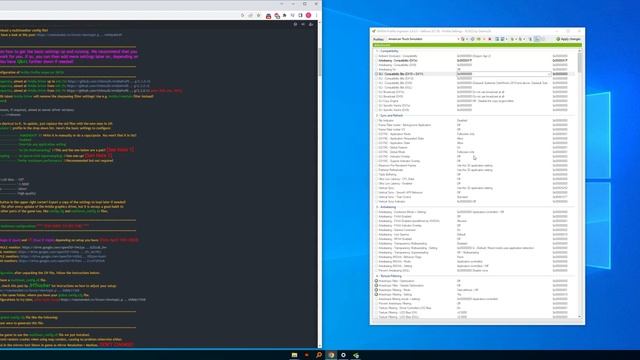This screenshot has height=360, width=640.
Task: Click the Profile Inspector scroll-down arrow
Action: point(580,317)
